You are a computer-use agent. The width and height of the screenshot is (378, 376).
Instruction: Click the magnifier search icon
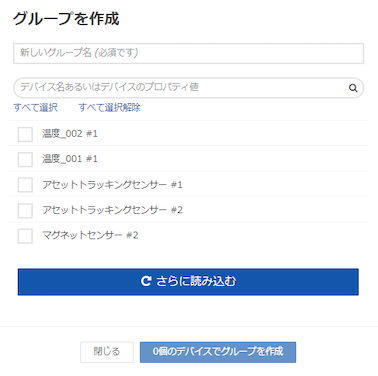(353, 88)
